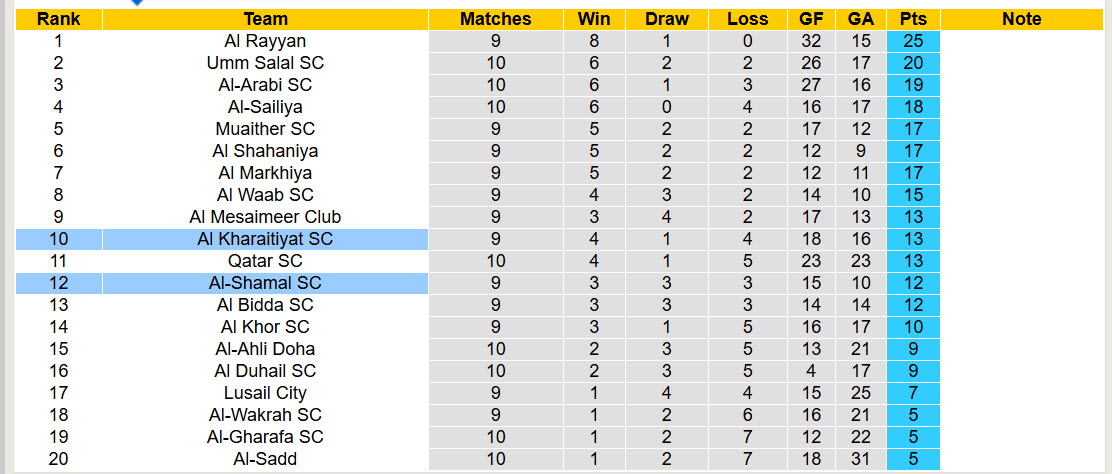Click the Win column header

(x=594, y=19)
